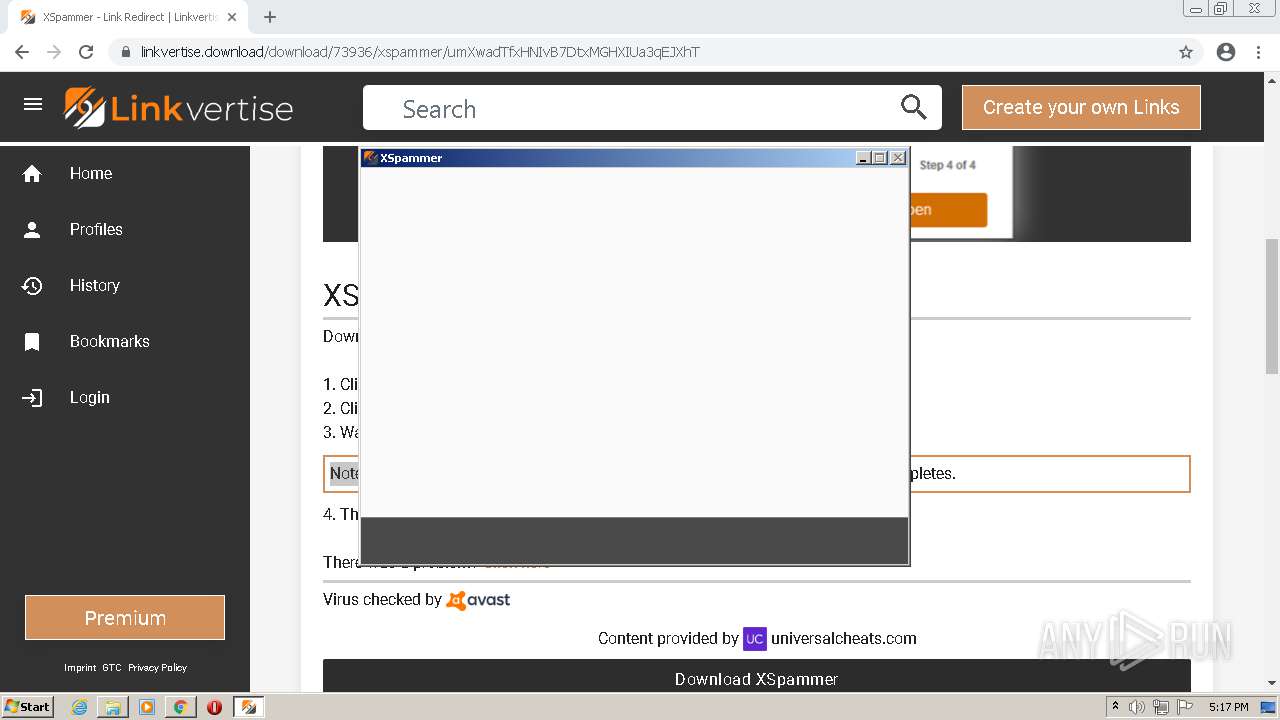The image size is (1280, 720).
Task: Click the Premium button
Action: tap(125, 618)
